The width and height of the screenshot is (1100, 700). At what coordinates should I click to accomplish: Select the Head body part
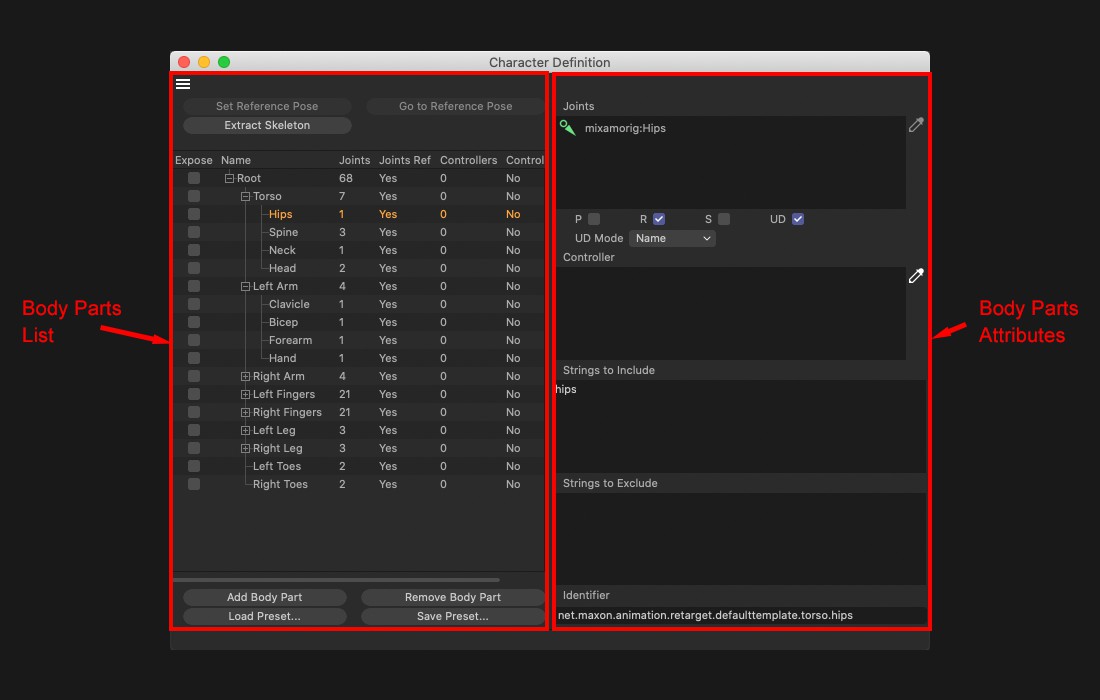pos(282,268)
